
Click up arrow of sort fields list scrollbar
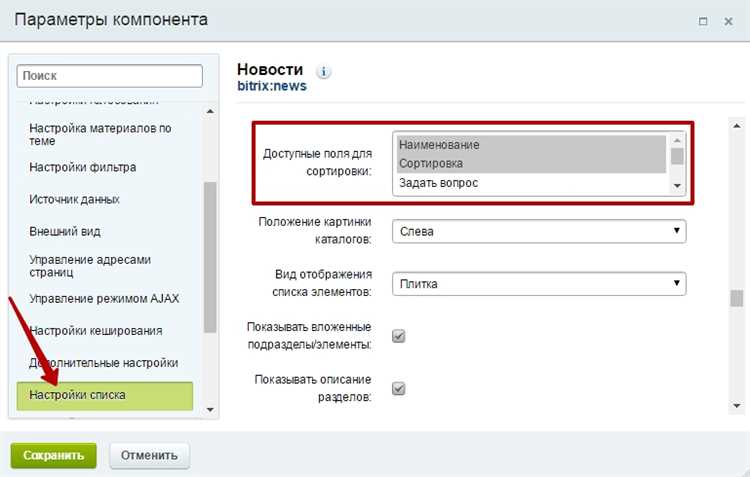(677, 141)
